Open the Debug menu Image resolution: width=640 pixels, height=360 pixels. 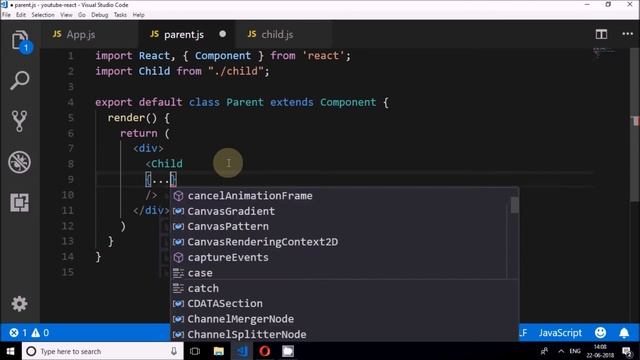coord(99,15)
